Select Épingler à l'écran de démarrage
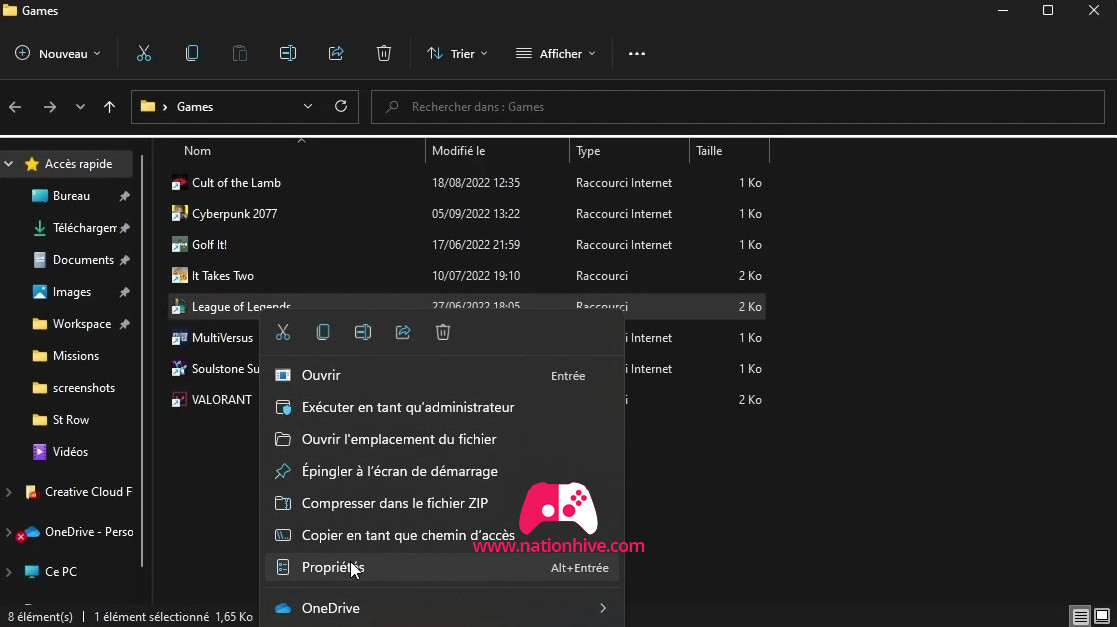 click(x=442, y=471)
